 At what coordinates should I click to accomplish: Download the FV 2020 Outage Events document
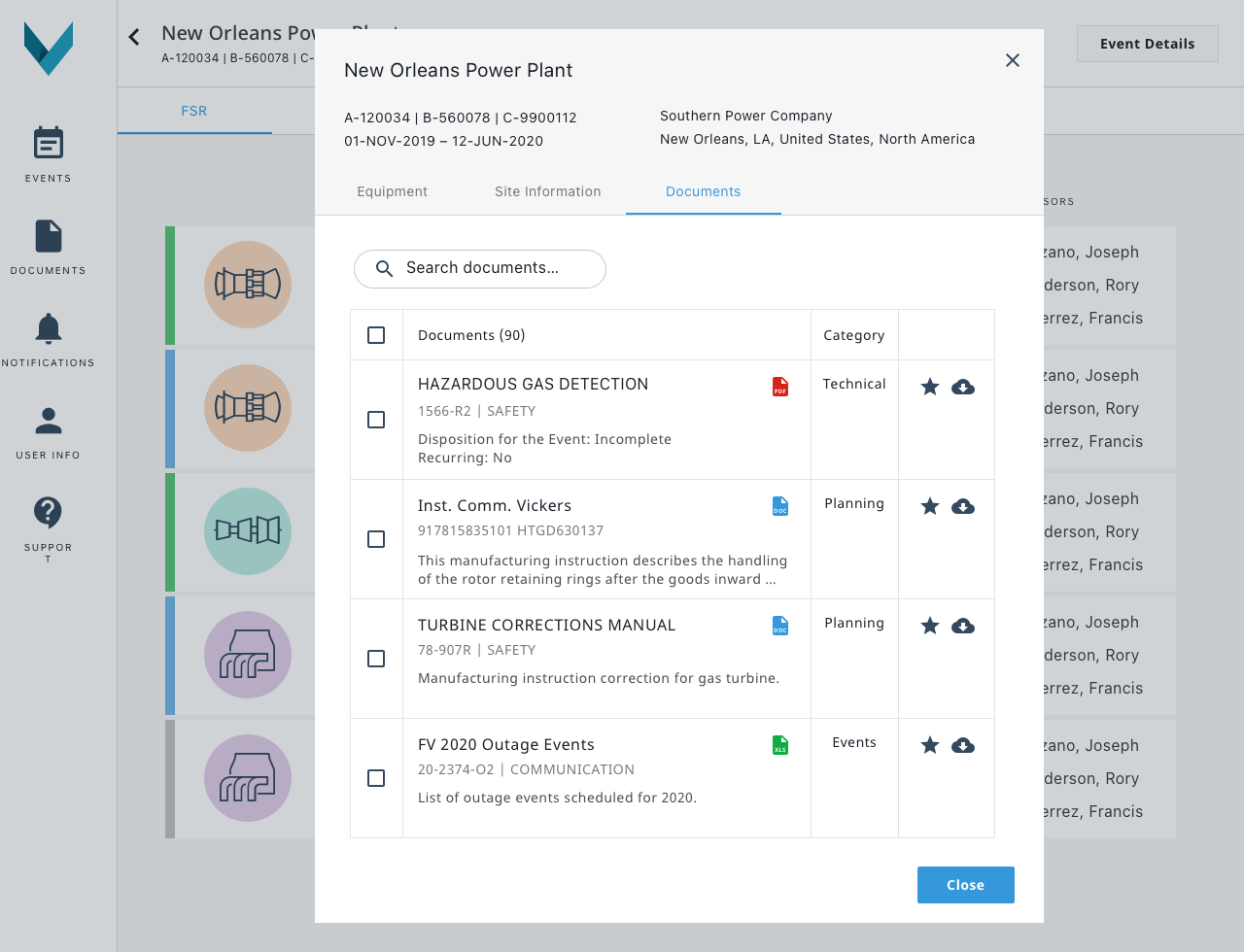963,745
